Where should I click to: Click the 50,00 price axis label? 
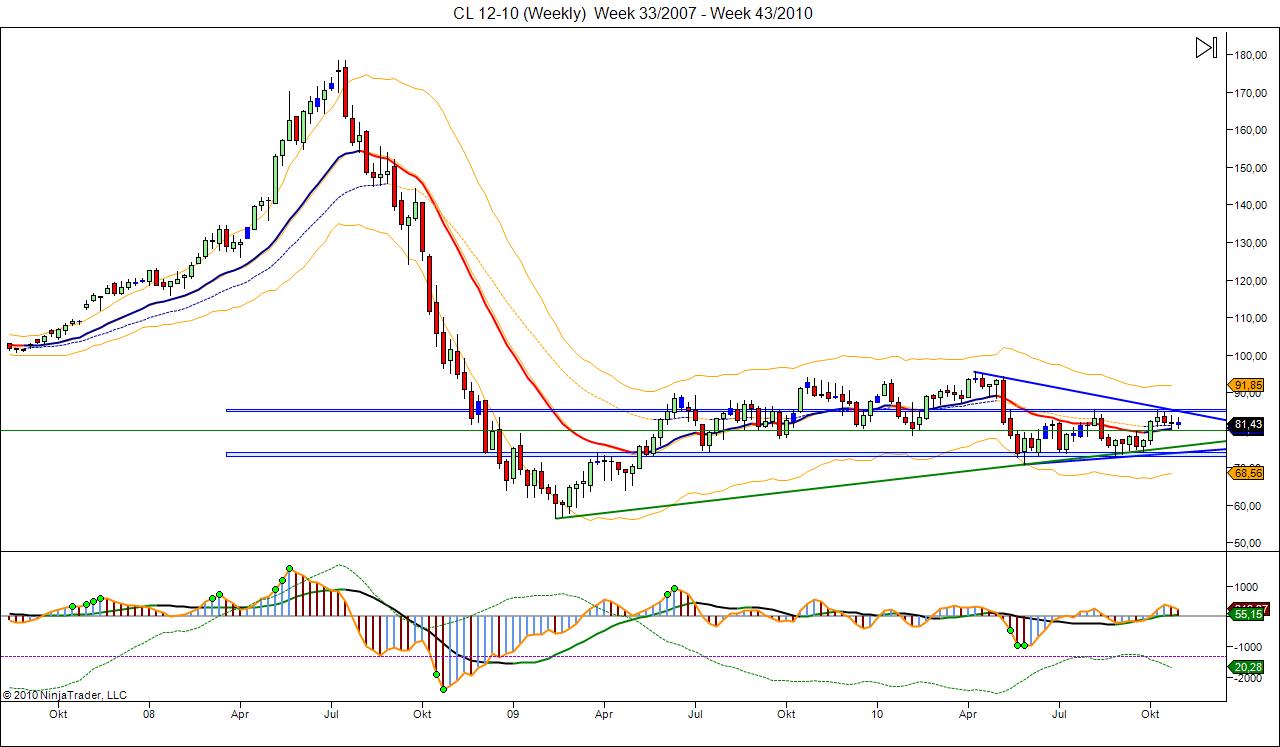tap(1249, 543)
